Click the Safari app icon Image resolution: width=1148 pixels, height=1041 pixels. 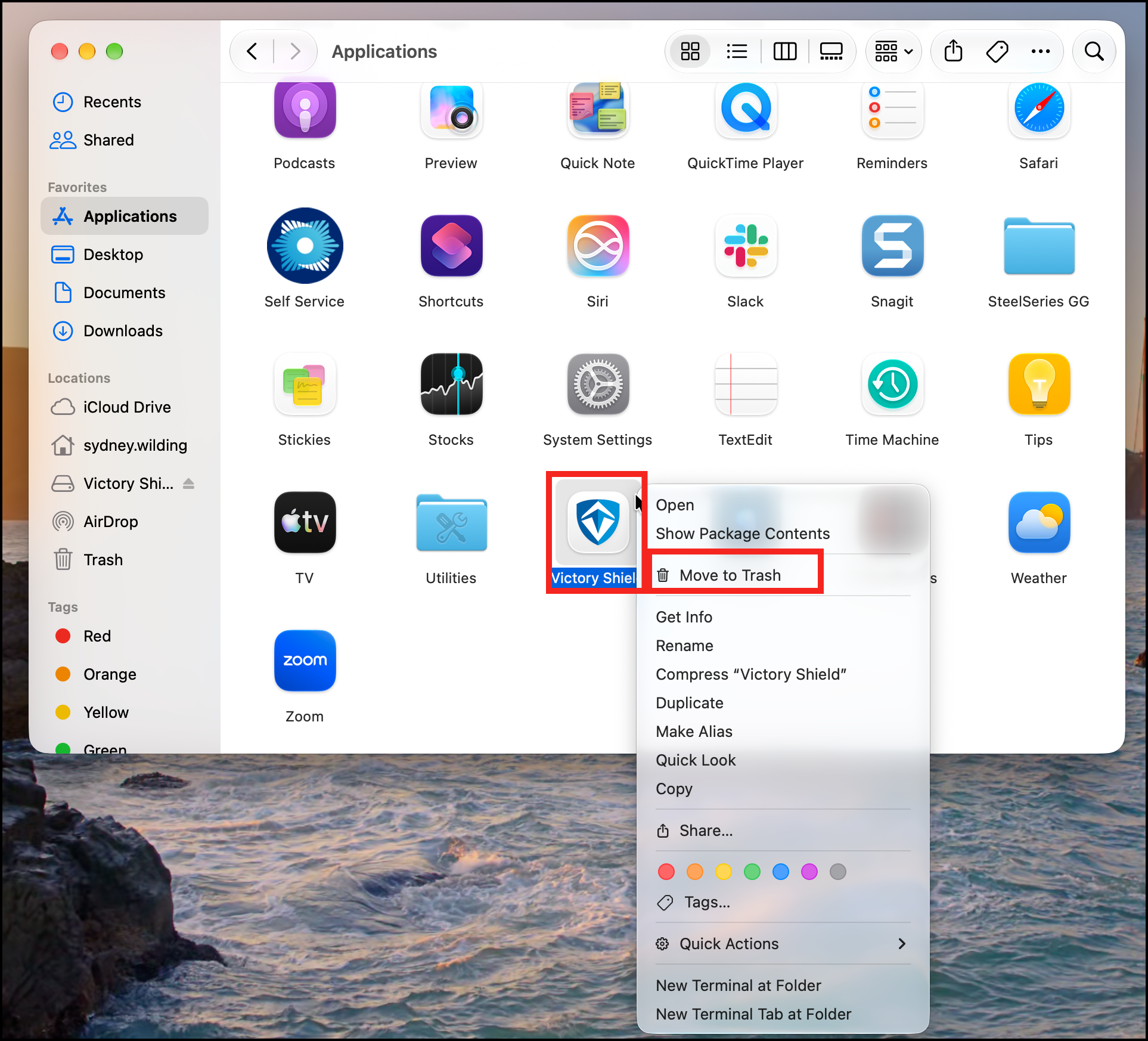1039,110
